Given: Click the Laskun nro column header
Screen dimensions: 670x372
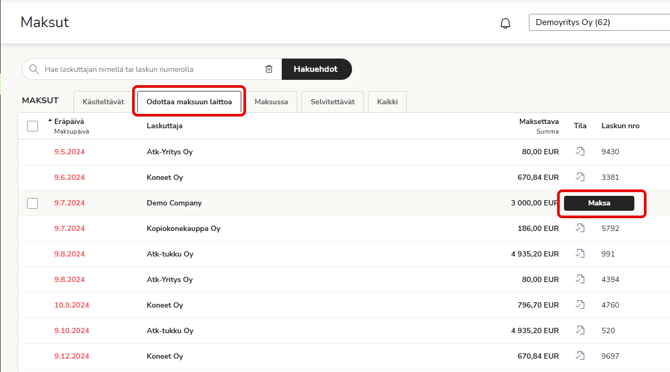Looking at the screenshot, I should click(x=620, y=126).
